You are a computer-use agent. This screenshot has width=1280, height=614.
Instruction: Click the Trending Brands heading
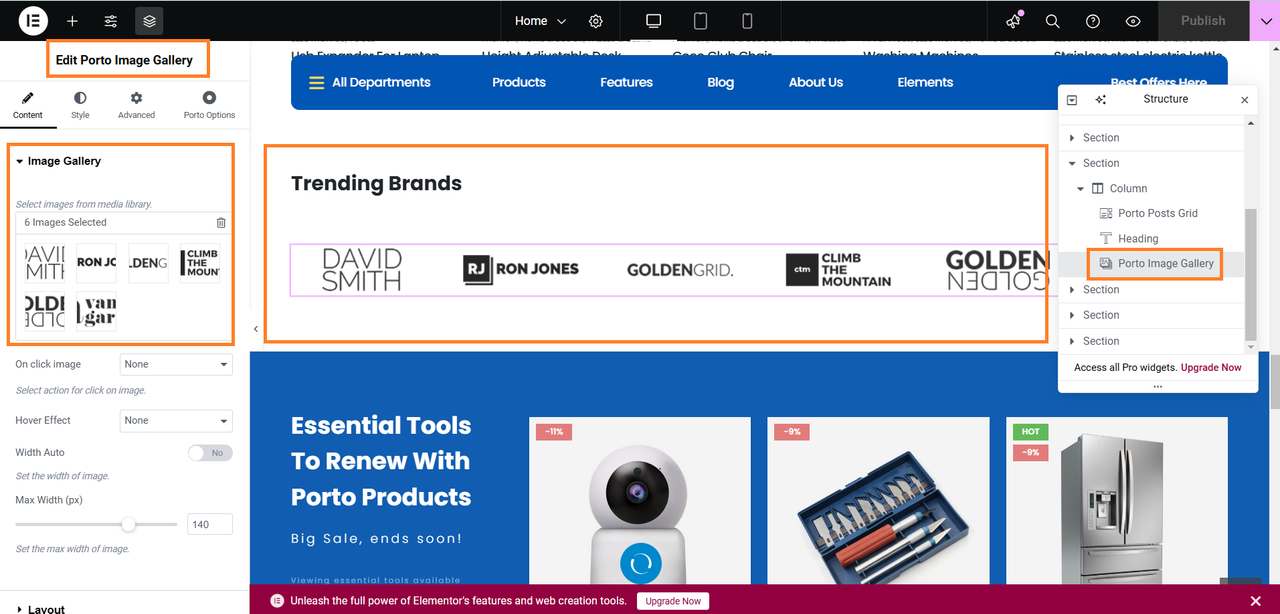pyautogui.click(x=376, y=184)
